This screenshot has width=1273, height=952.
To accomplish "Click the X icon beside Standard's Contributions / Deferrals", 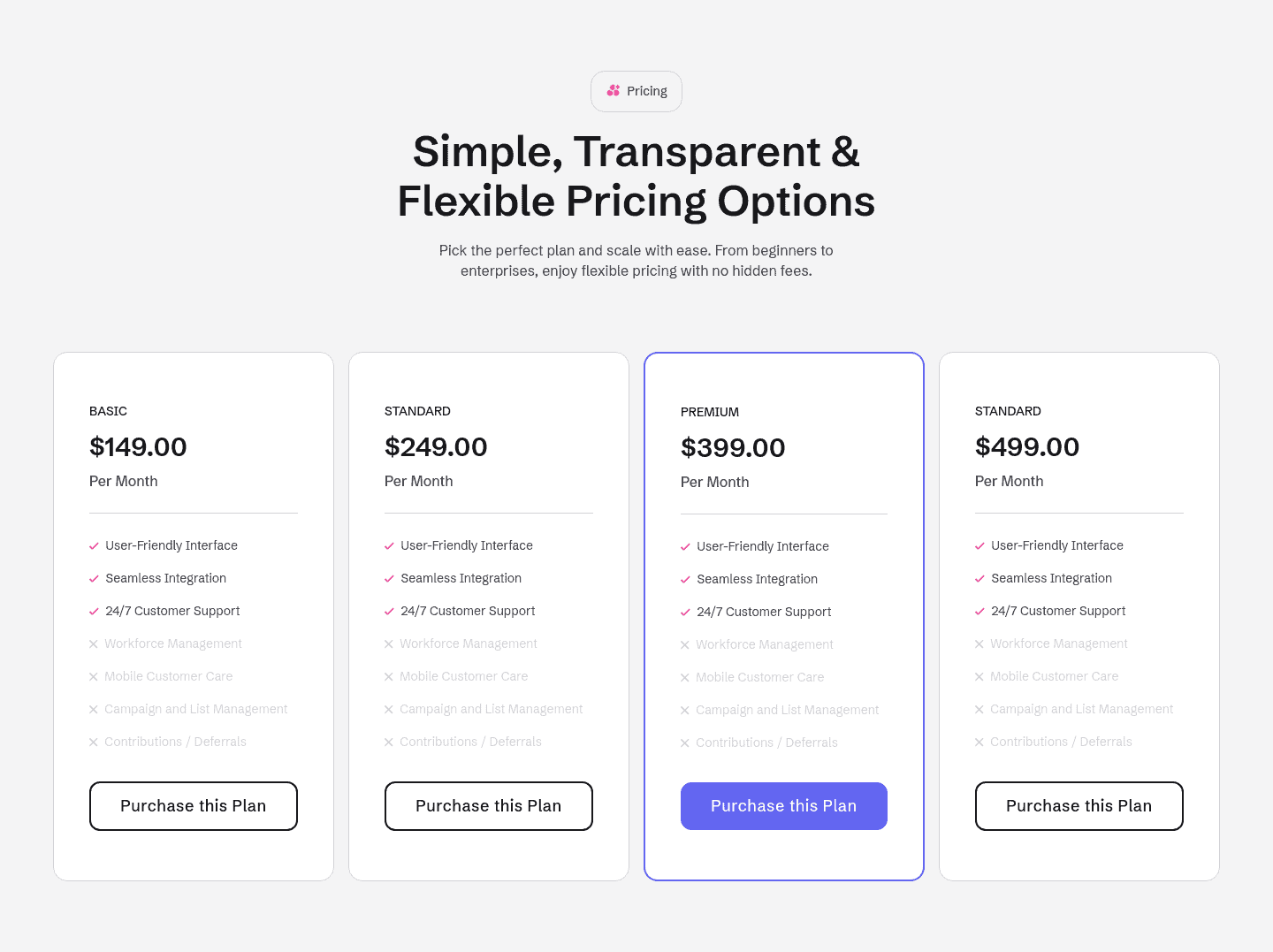I will click(x=389, y=742).
